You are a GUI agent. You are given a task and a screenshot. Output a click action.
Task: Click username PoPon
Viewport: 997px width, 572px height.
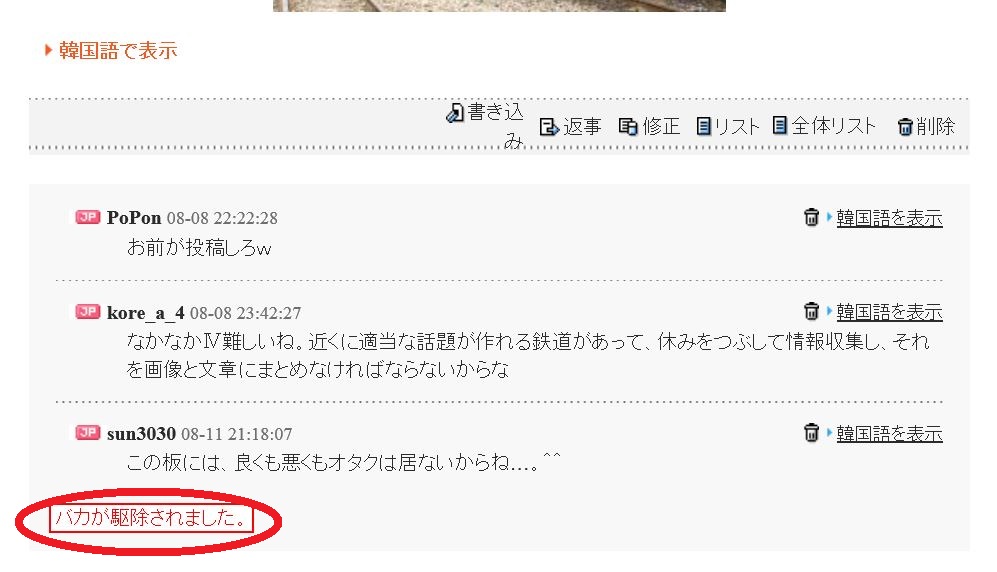click(134, 218)
